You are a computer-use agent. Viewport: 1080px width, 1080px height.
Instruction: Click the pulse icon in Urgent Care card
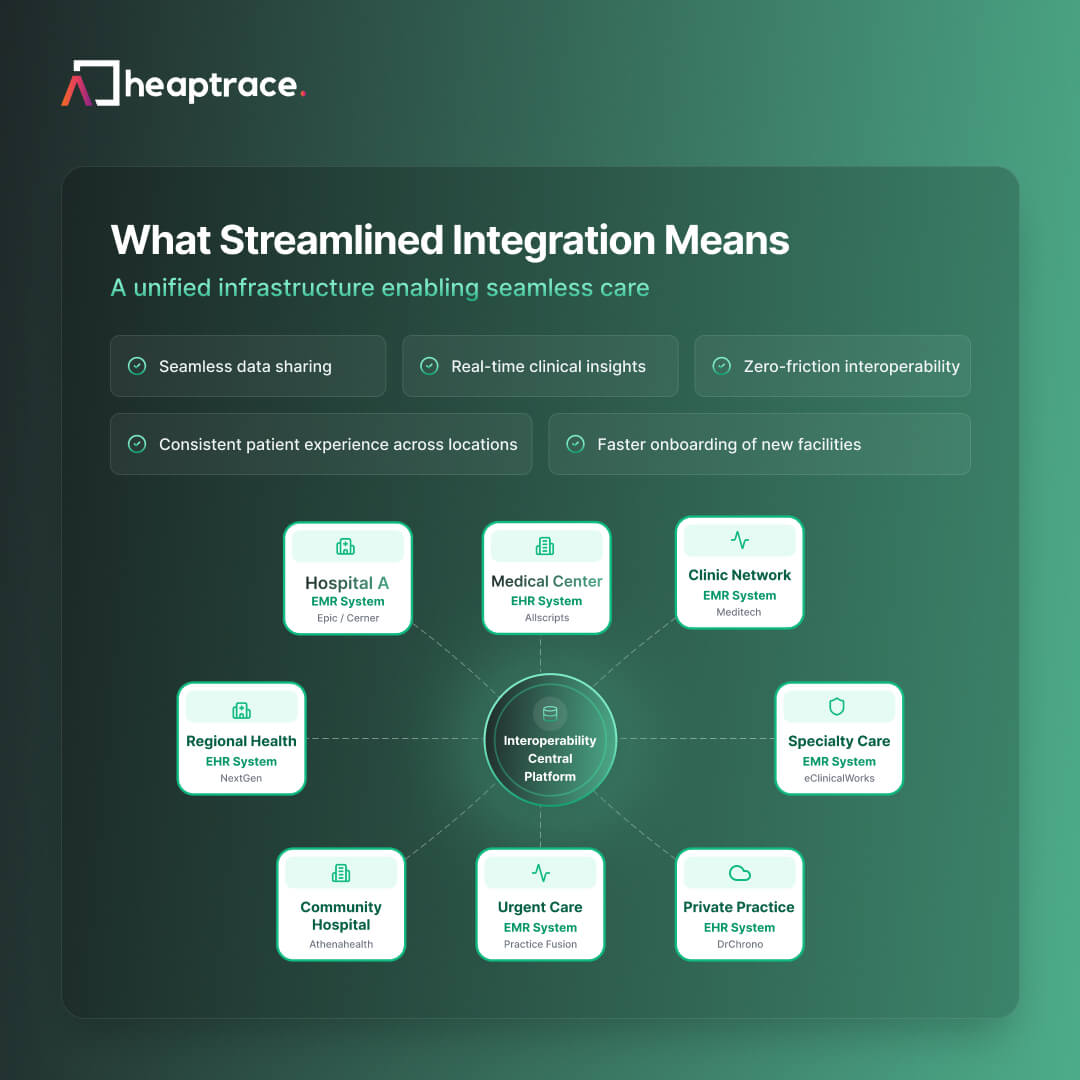pos(541,873)
